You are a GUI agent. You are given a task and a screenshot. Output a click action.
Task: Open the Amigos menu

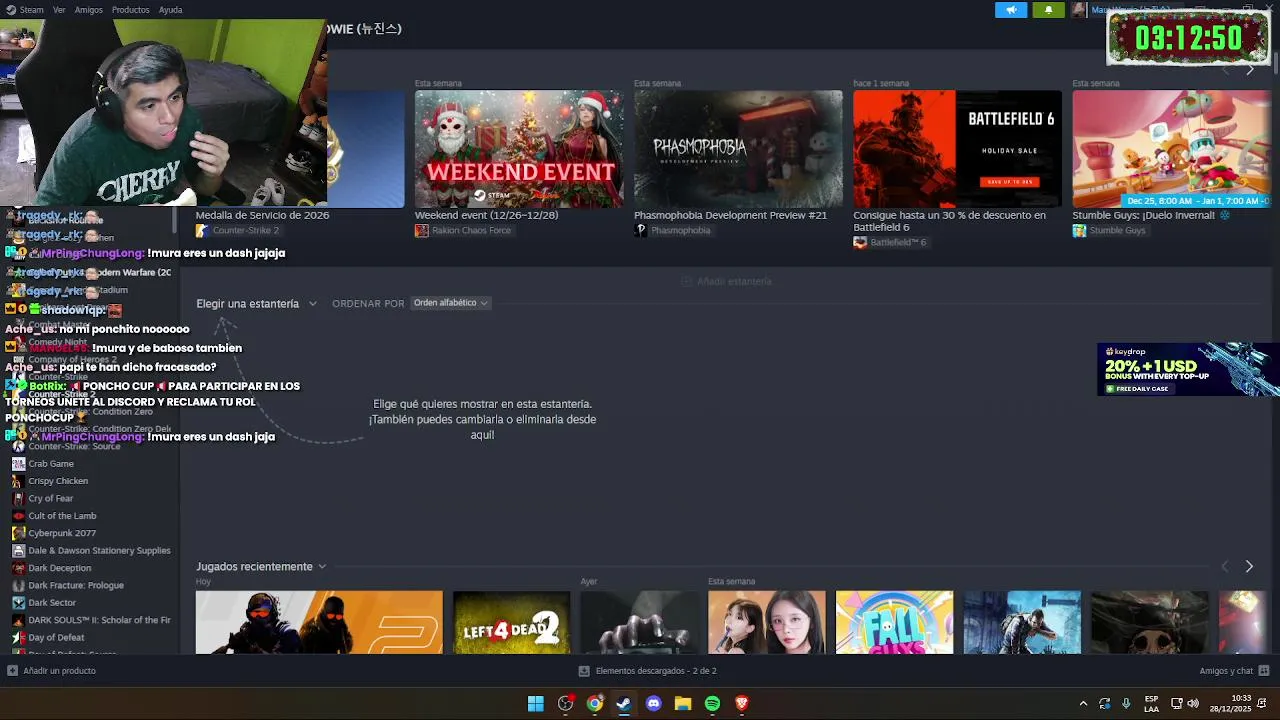pos(88,10)
